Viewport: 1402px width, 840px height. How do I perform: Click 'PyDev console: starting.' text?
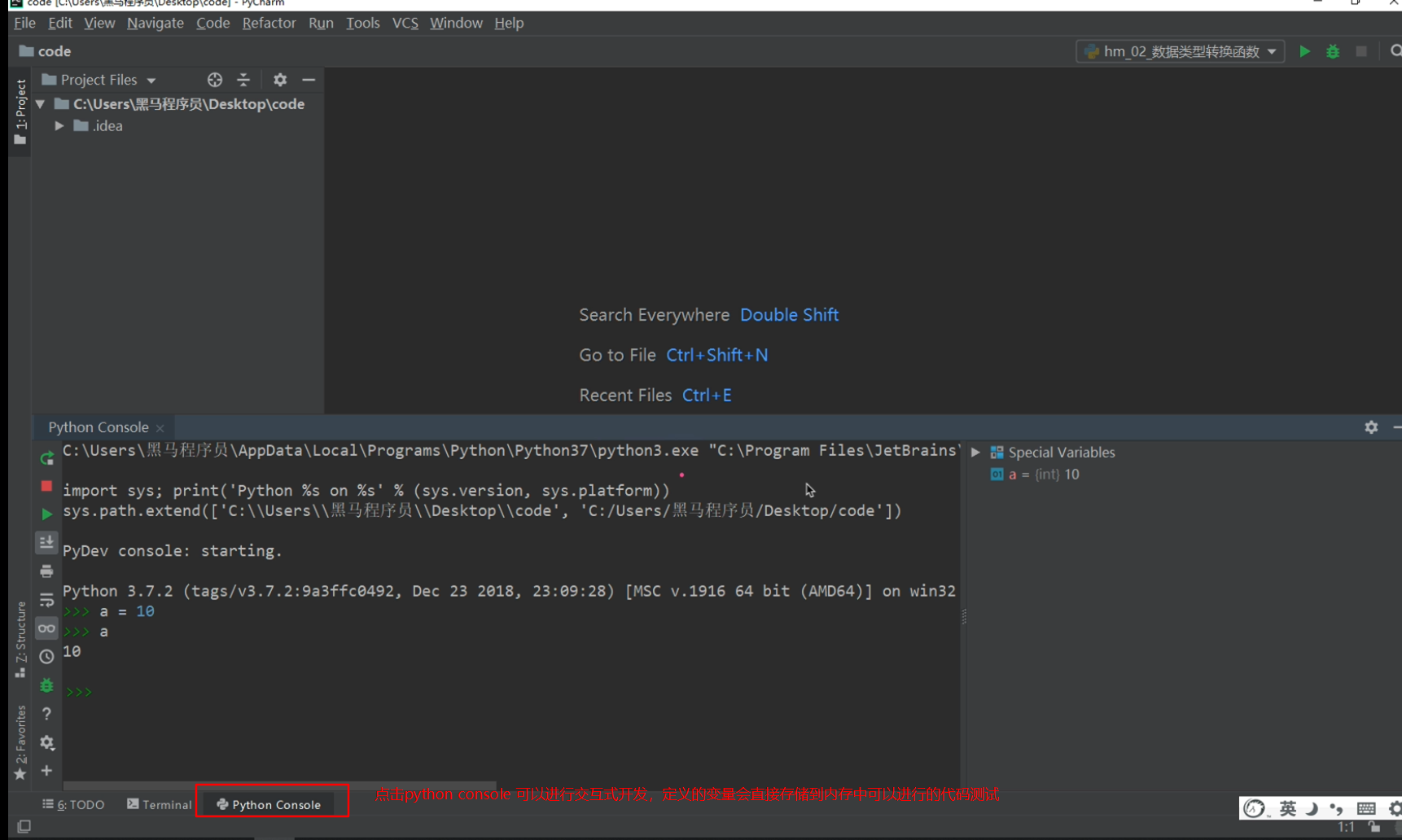[173, 551]
